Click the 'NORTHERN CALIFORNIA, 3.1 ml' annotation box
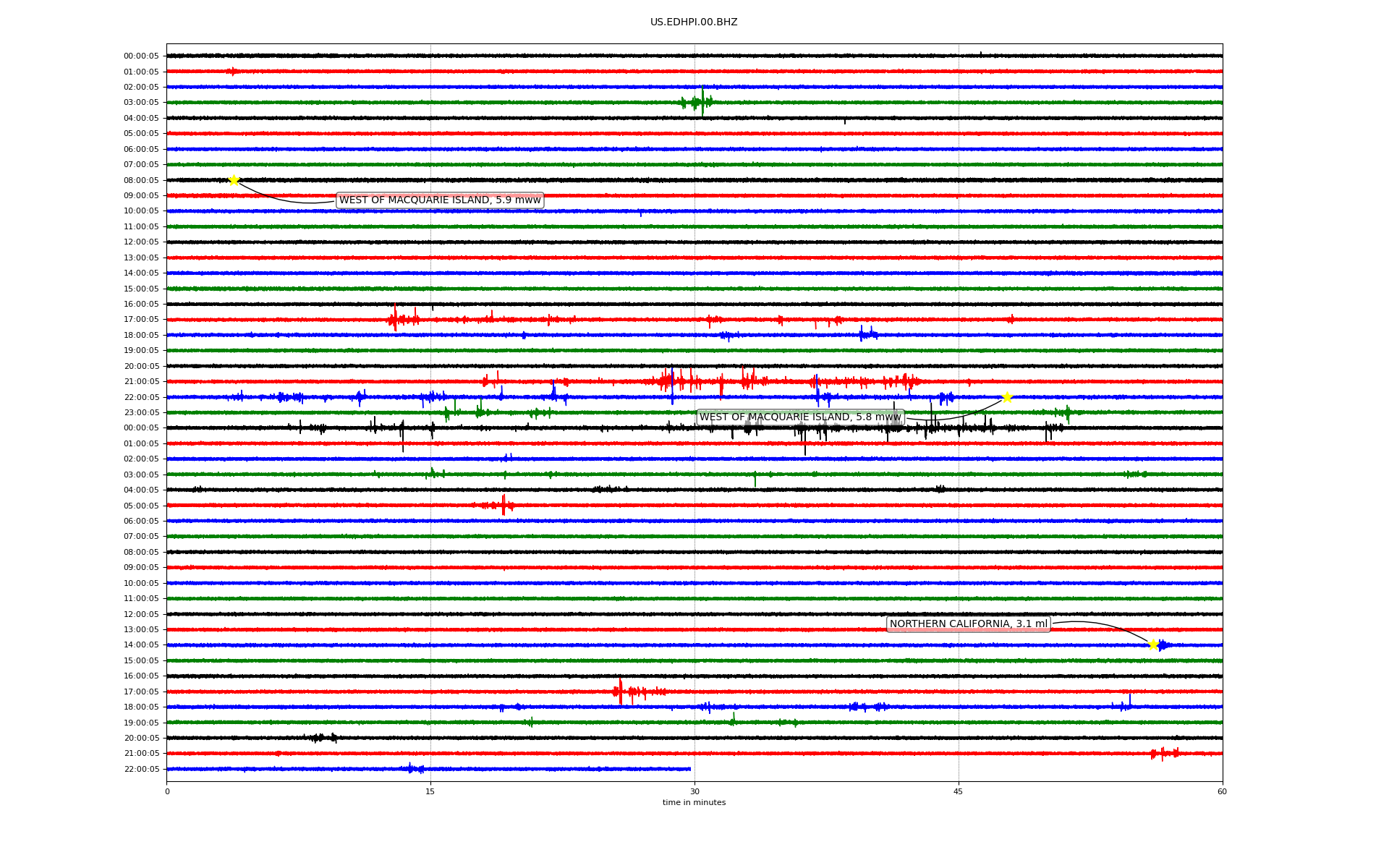Viewport: 1389px width, 868px height. coord(968,624)
